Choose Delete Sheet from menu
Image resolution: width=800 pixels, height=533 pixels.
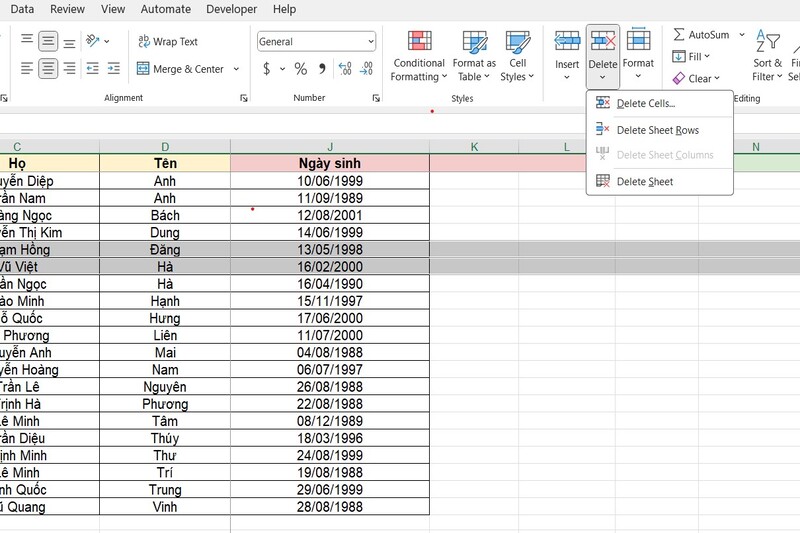pos(660,182)
